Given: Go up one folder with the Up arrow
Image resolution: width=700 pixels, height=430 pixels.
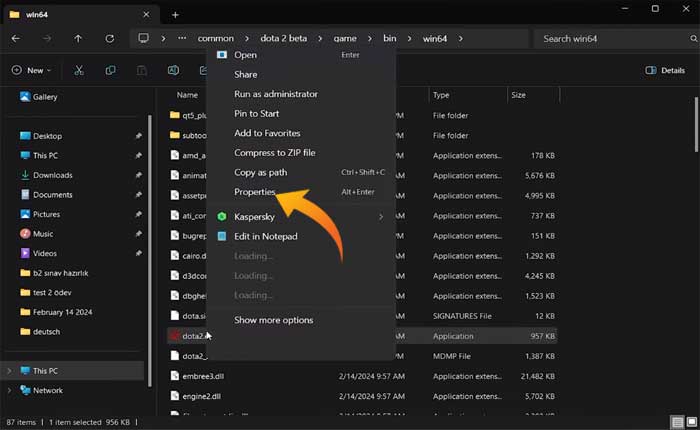Looking at the screenshot, I should coord(79,39).
